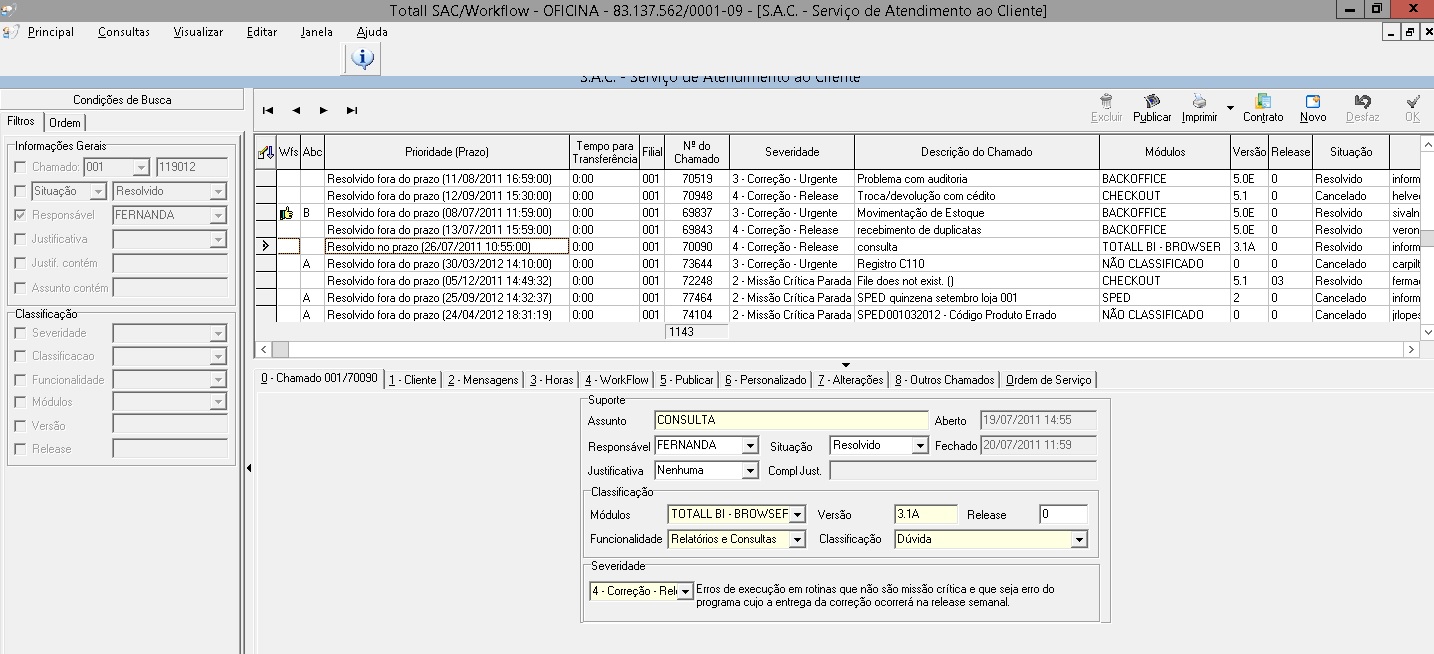The width and height of the screenshot is (1434, 654).
Task: Click the Imprimir printer icon
Action: click(1199, 101)
